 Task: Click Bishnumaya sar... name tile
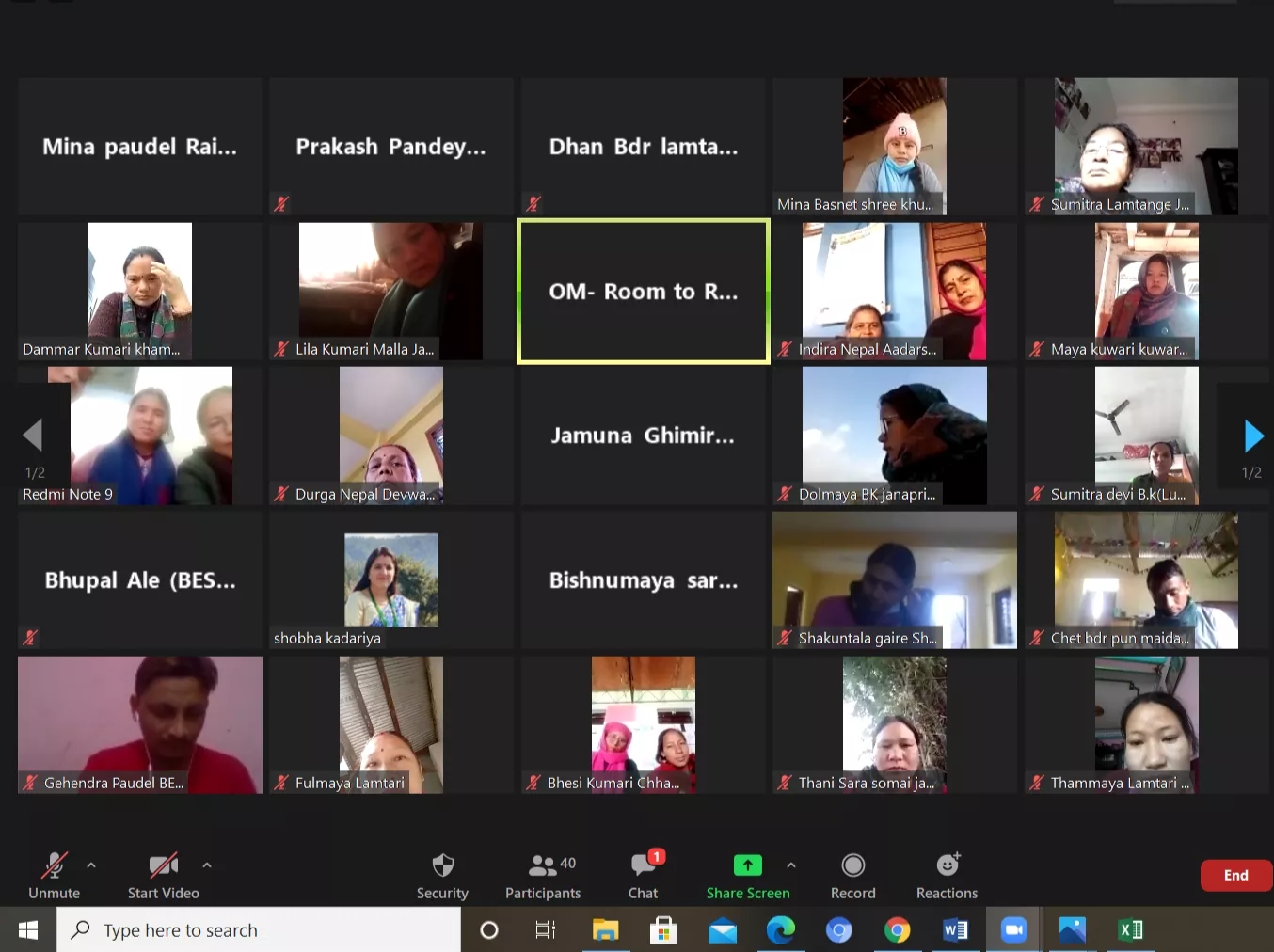coord(644,580)
